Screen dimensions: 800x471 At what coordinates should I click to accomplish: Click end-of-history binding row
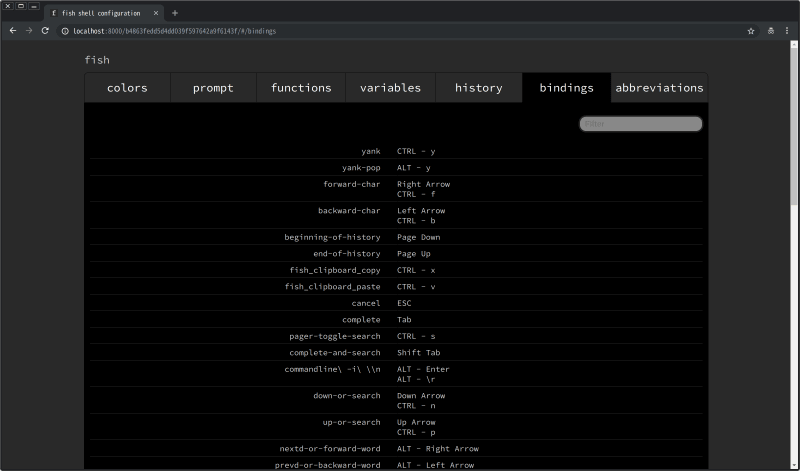pyautogui.click(x=396, y=254)
